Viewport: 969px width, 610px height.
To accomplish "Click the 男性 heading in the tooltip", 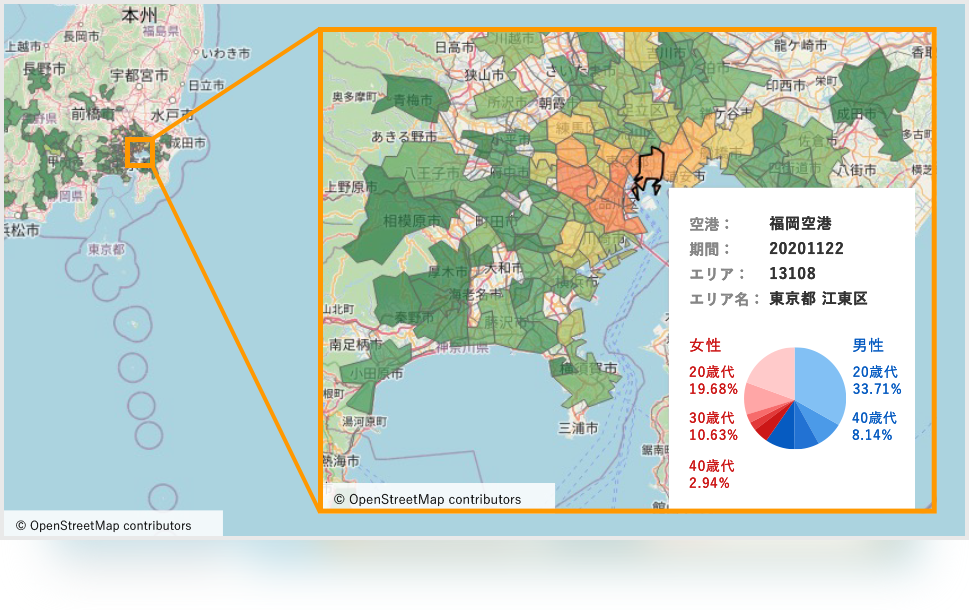I will click(867, 345).
